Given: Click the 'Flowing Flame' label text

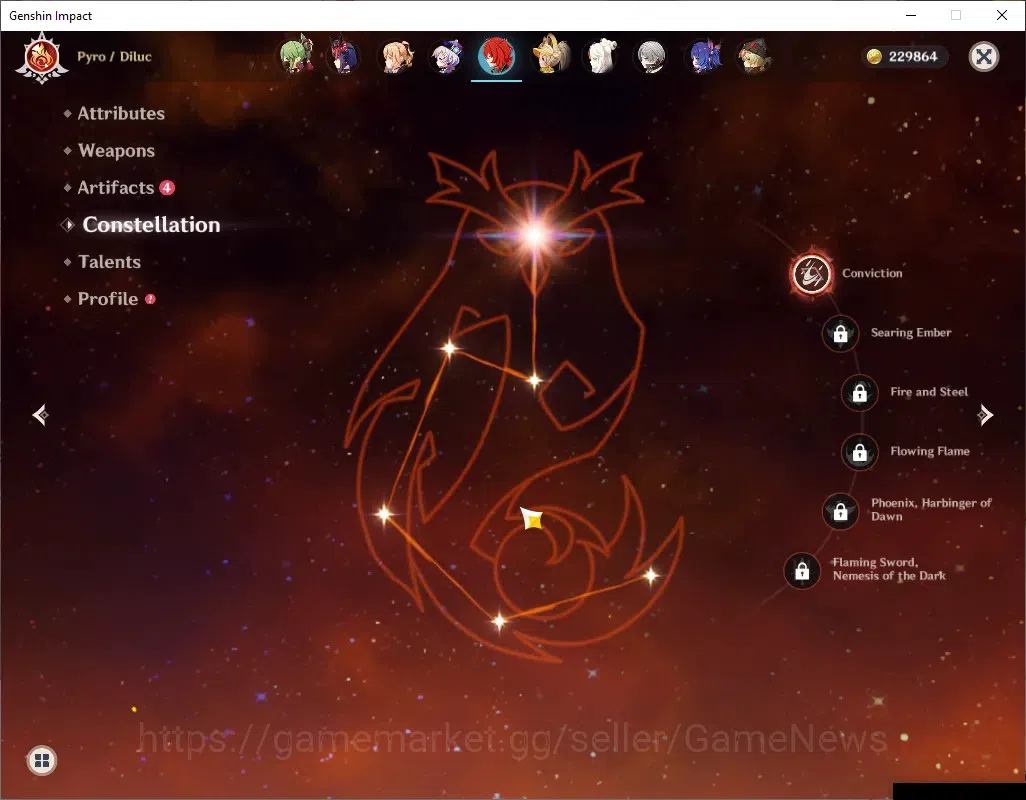Looking at the screenshot, I should click(930, 451).
